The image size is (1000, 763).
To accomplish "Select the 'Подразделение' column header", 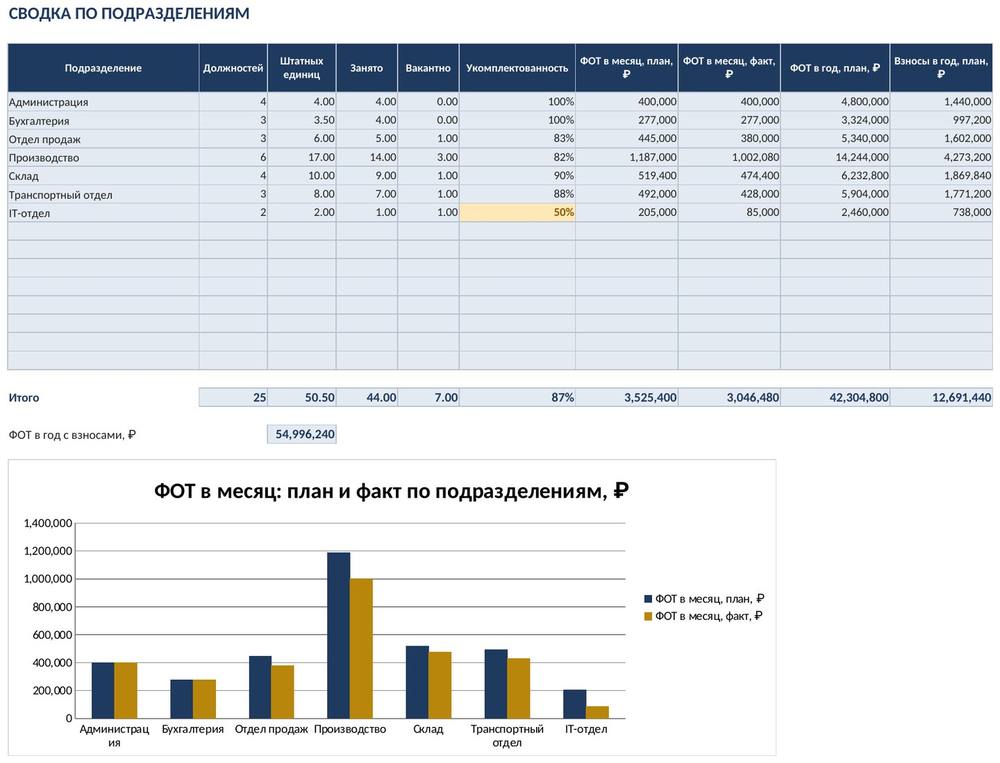I will 103,68.
